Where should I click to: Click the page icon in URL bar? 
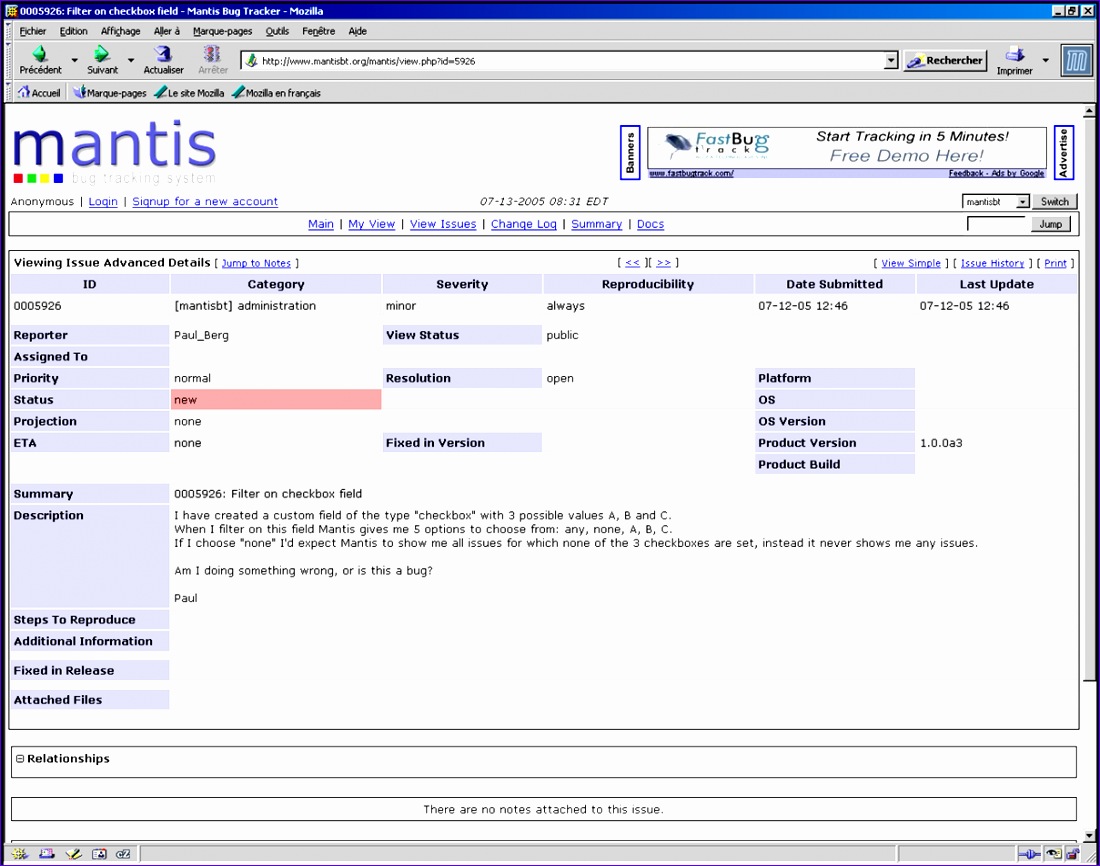pyautogui.click(x=251, y=61)
